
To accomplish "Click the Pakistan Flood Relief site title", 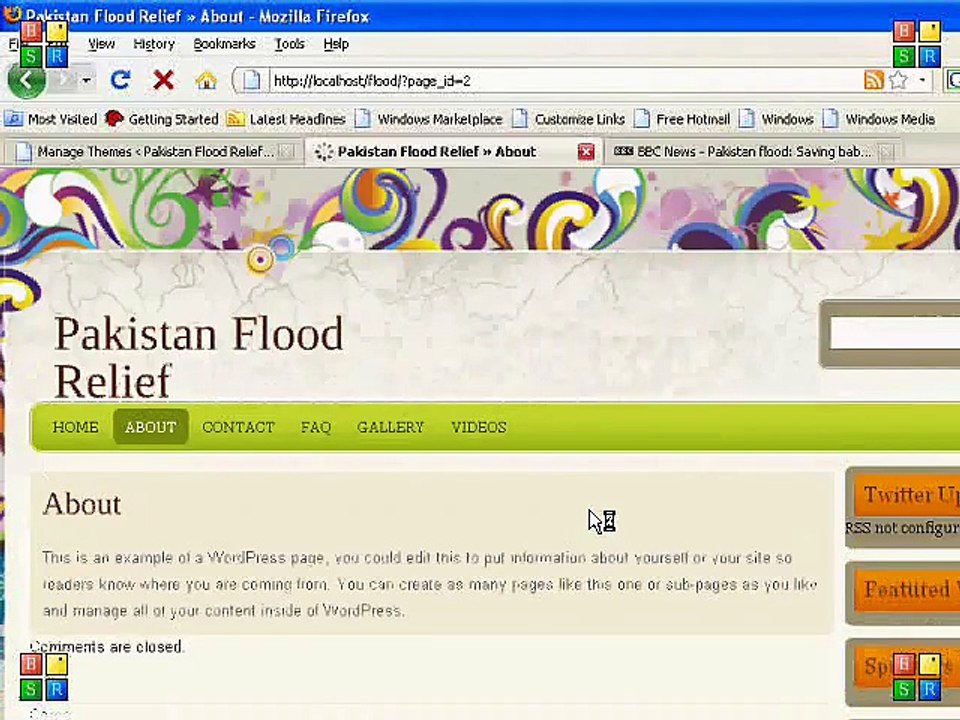I will [198, 357].
